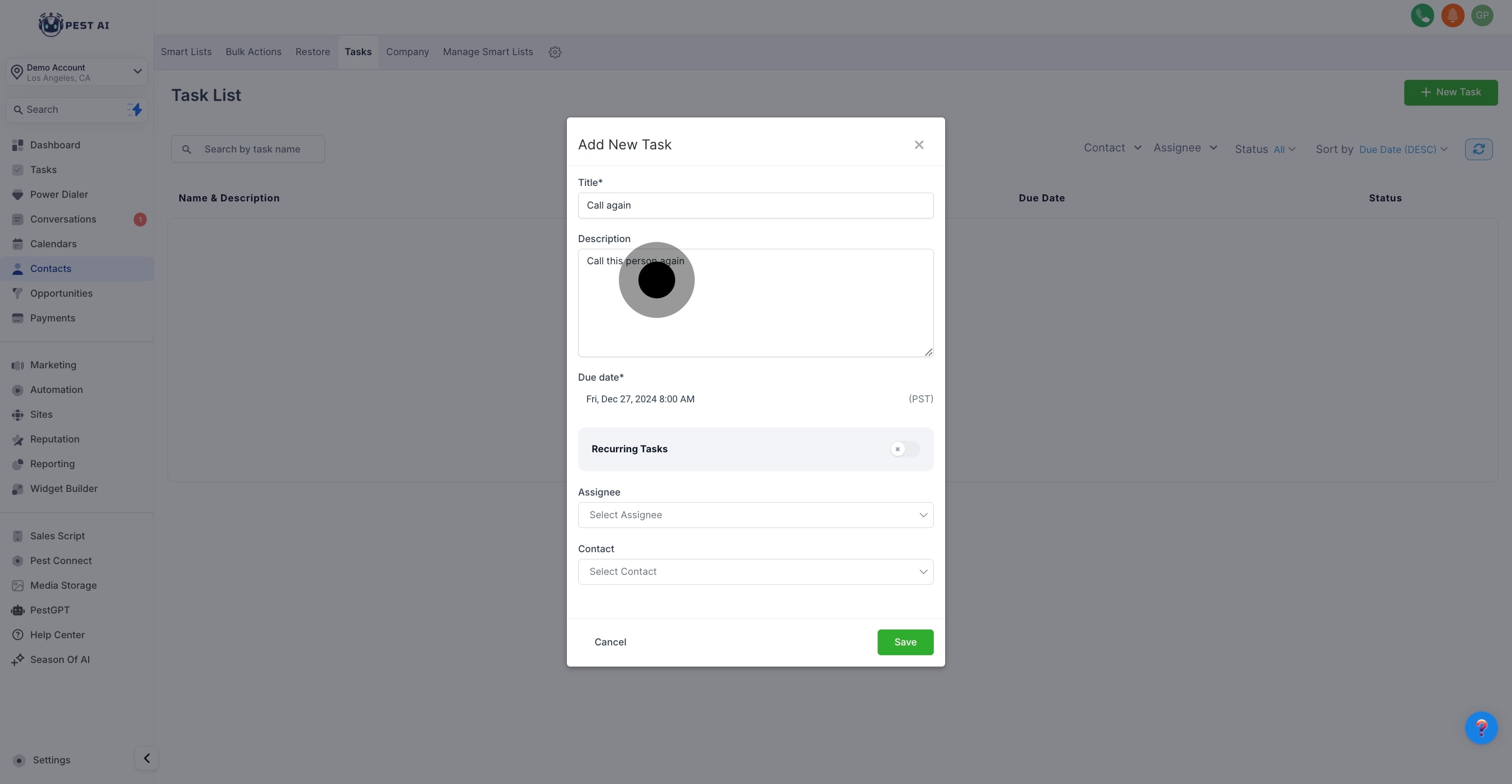The height and width of the screenshot is (784, 1512).
Task: Click the lightning quick actions icon
Action: click(x=135, y=110)
